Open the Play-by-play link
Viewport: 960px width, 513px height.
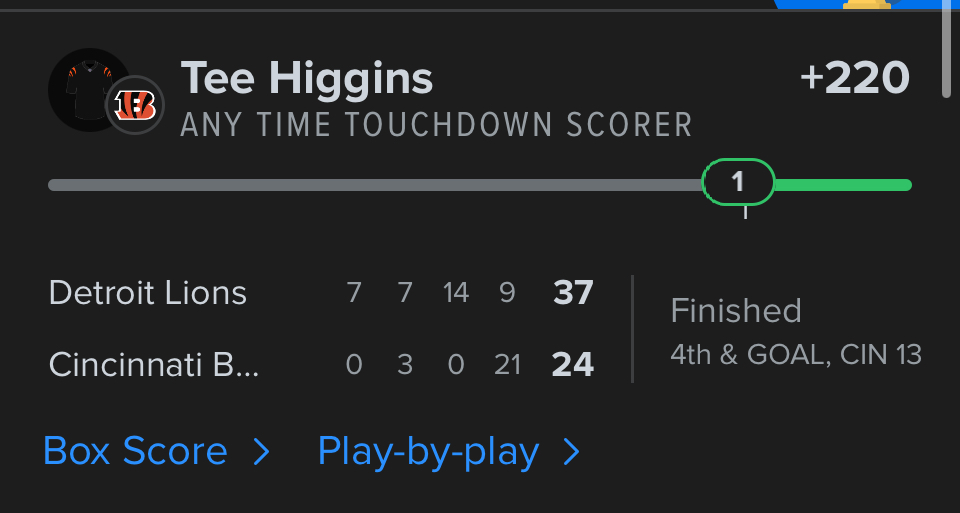click(428, 452)
